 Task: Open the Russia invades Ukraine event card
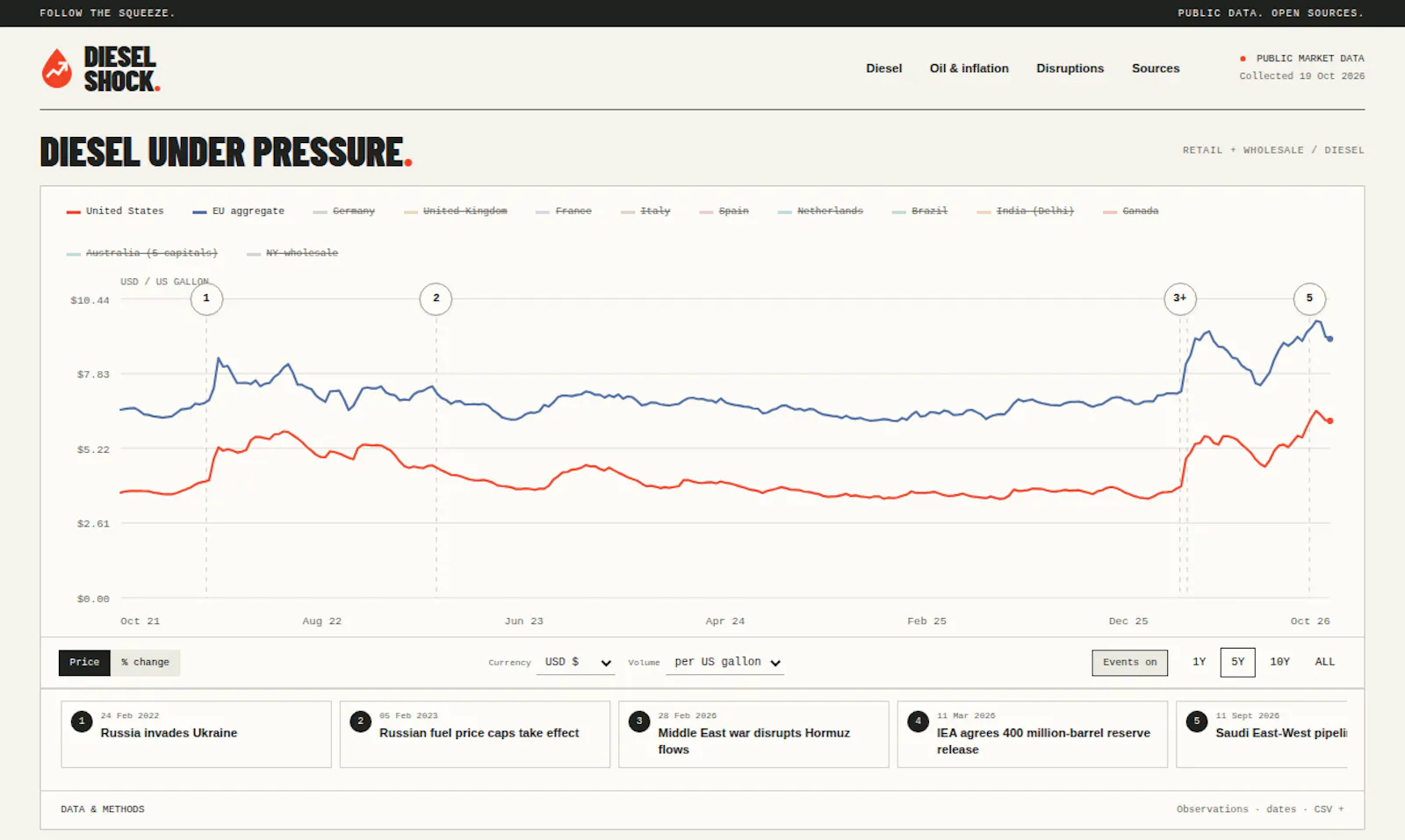tap(196, 734)
